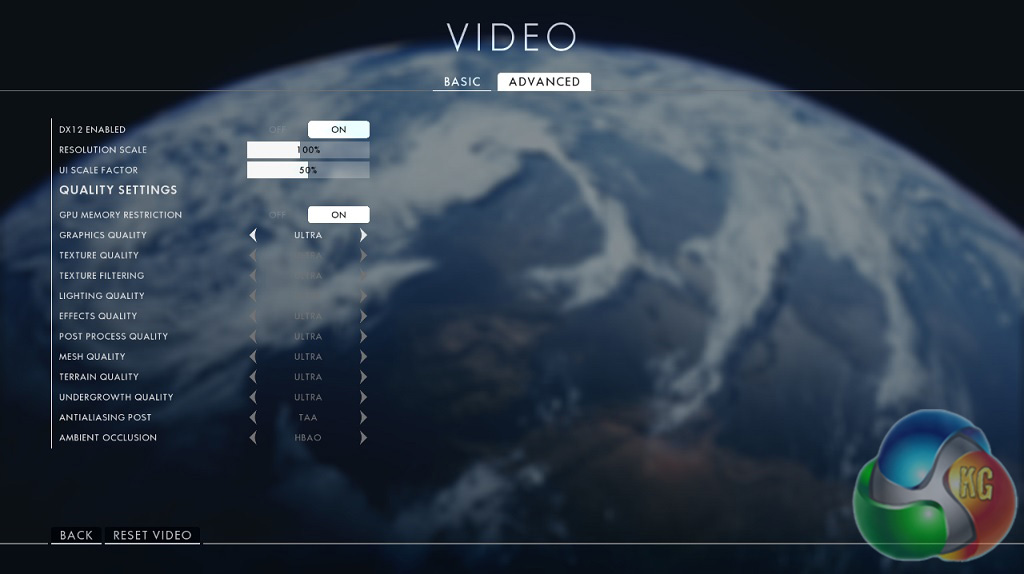1024x574 pixels.
Task: Select the Mesh Quality setting label
Action: [92, 357]
